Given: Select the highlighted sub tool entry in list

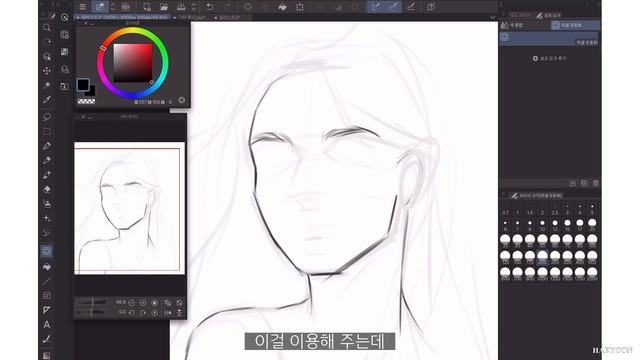Looking at the screenshot, I should tap(549, 39).
